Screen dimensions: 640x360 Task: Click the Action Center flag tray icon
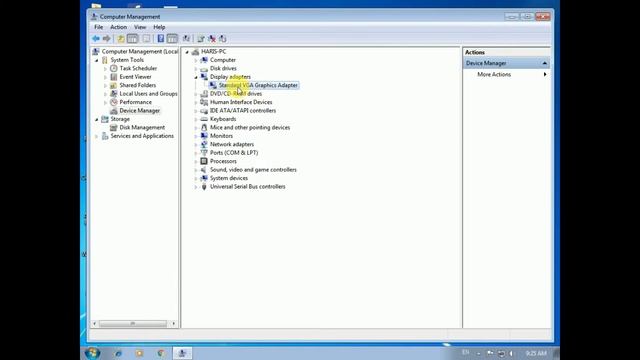[490, 353]
